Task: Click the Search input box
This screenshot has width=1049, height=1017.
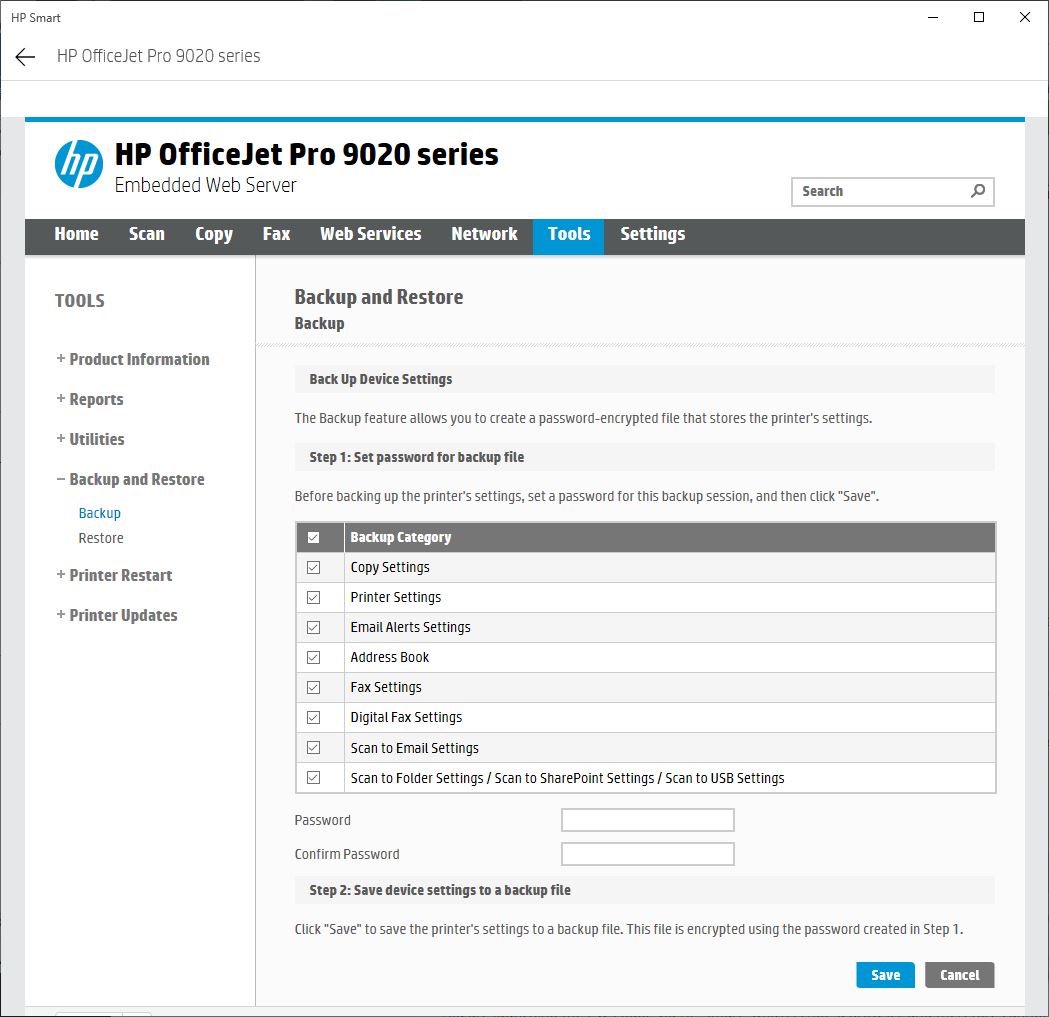Action: [x=880, y=191]
